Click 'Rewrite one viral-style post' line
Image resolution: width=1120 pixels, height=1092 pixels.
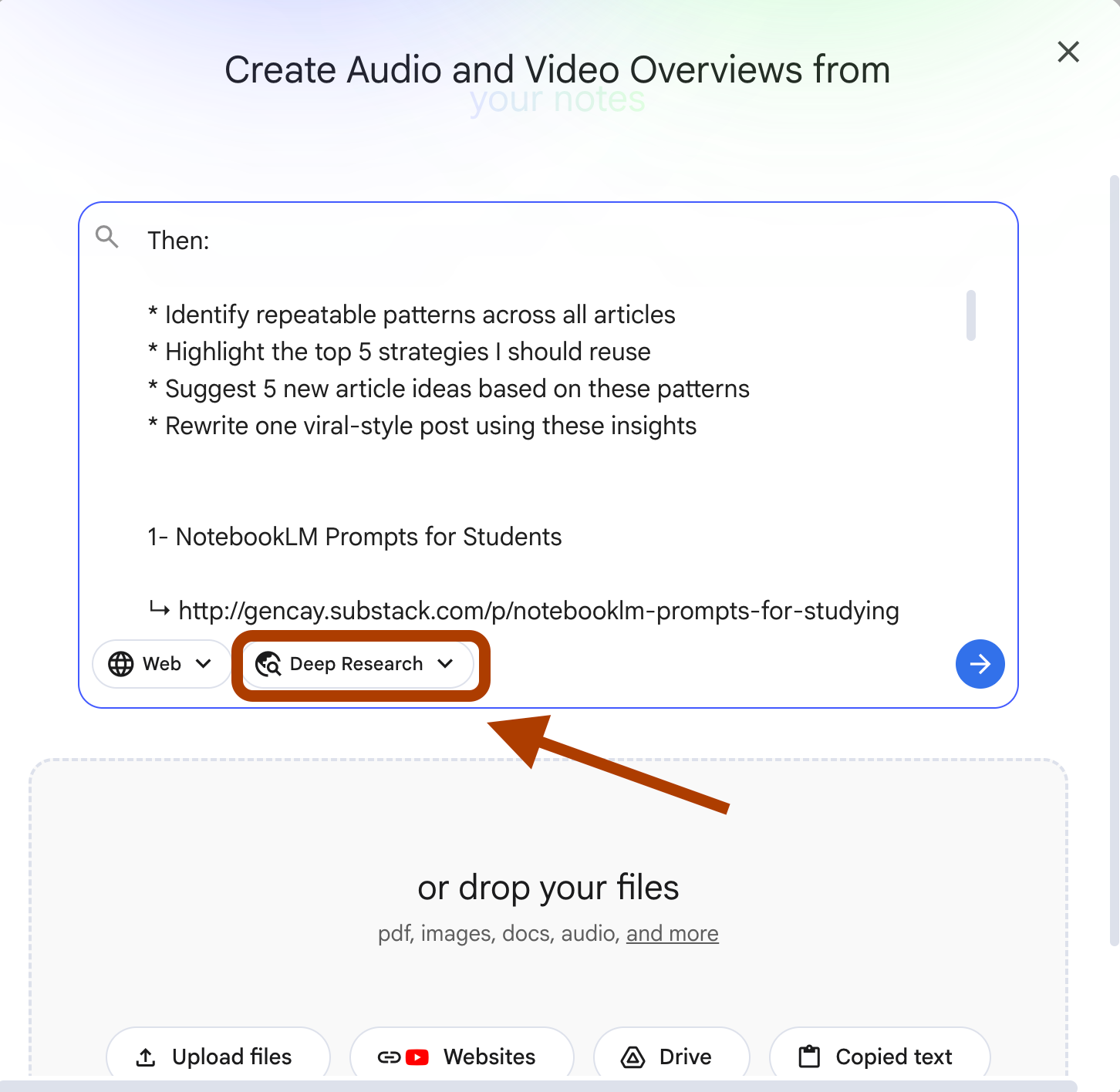(x=423, y=426)
